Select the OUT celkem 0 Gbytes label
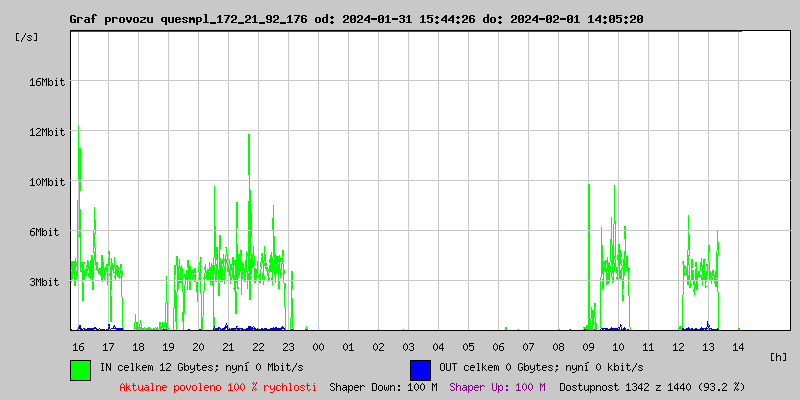This screenshot has height=400, width=800. click(541, 368)
